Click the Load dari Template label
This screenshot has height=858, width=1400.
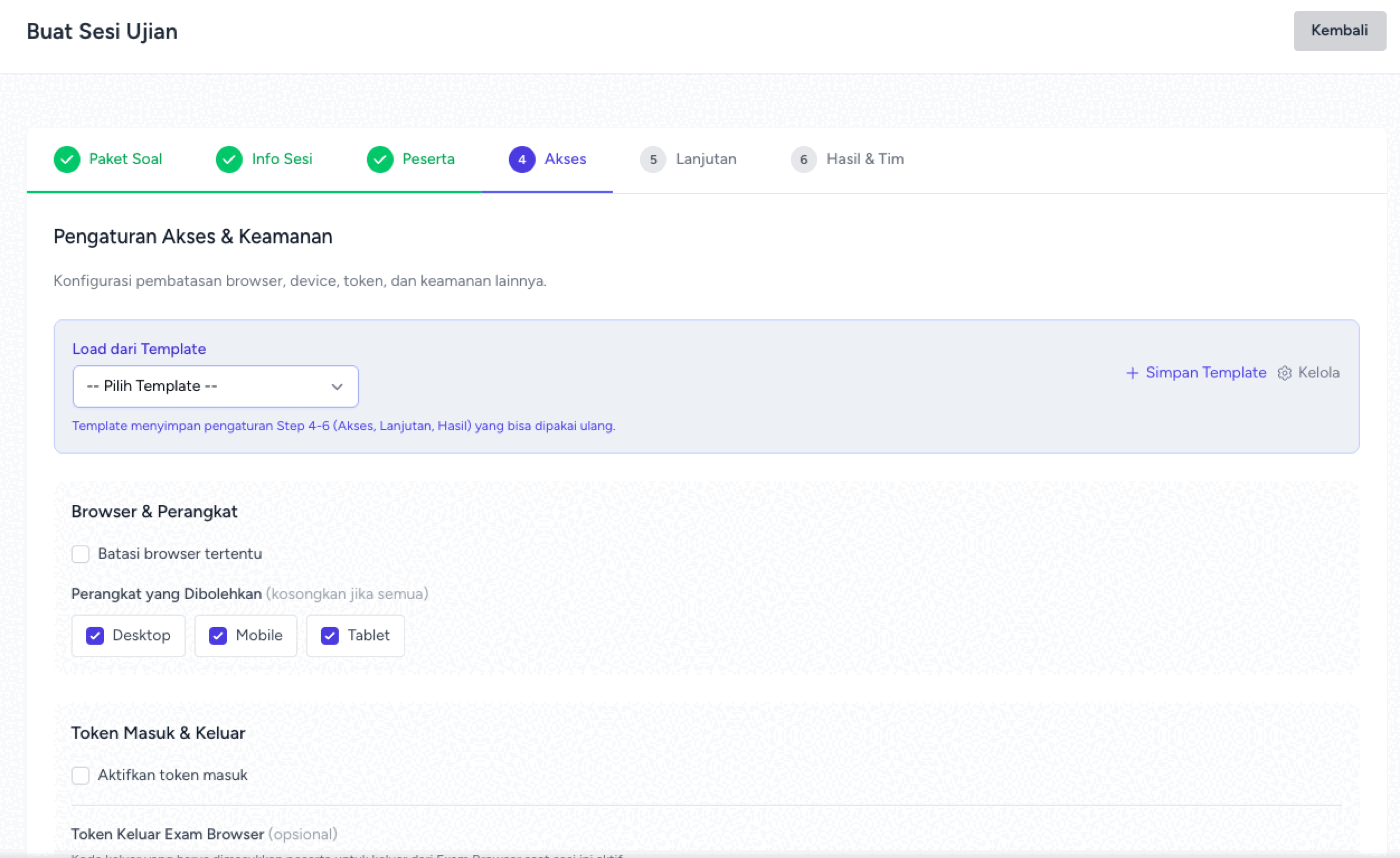[139, 349]
